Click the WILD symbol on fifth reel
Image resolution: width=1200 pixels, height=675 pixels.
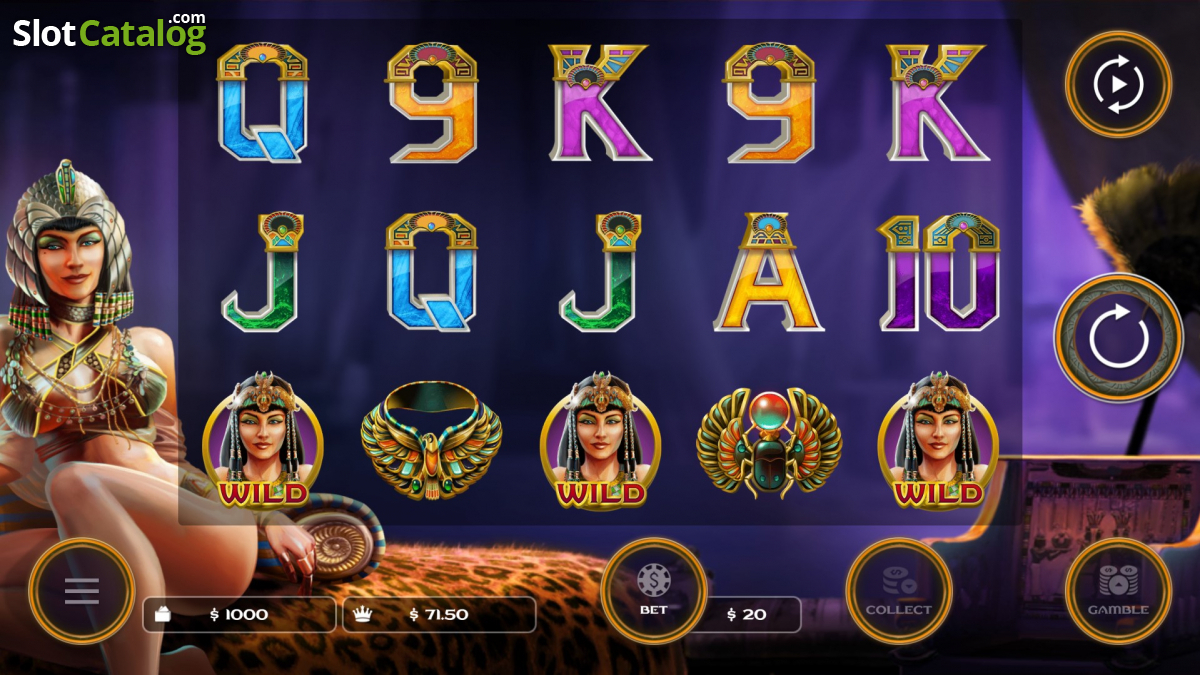coord(938,440)
